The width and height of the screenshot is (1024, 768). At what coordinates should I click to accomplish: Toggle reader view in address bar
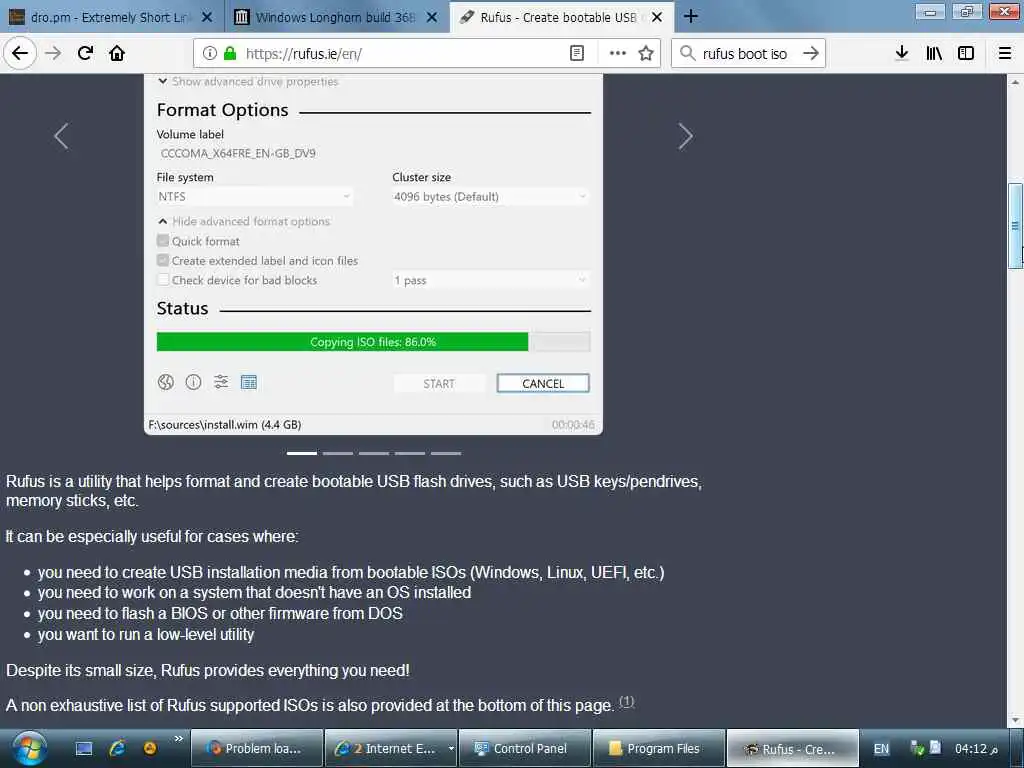coord(577,53)
